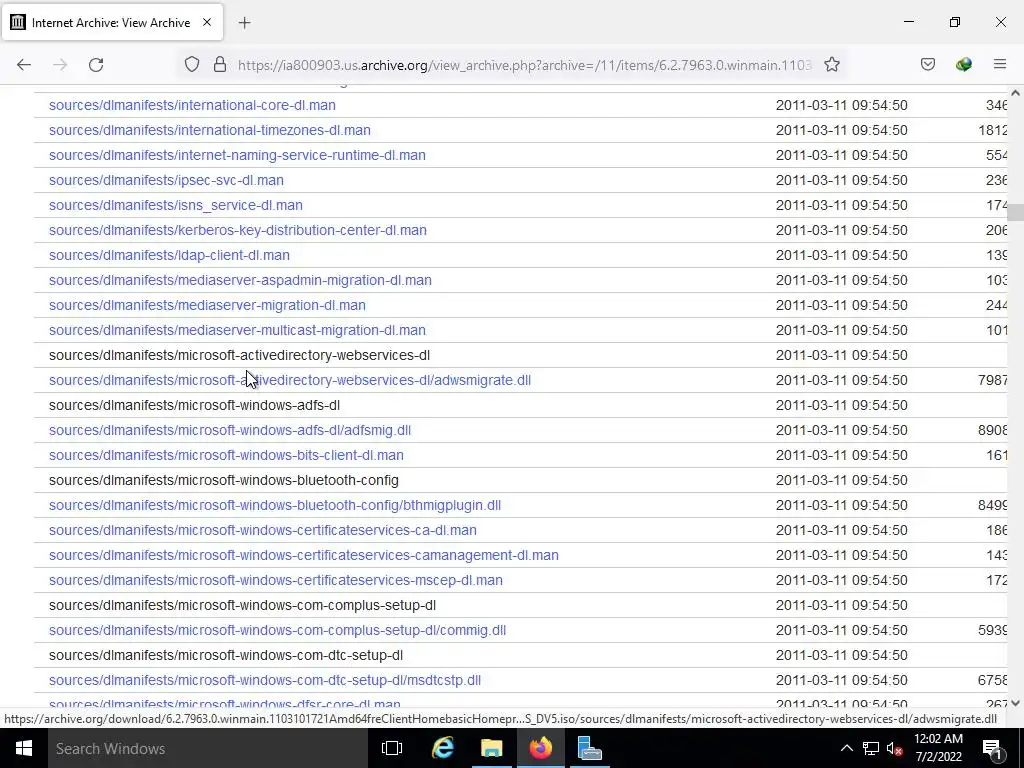Switch to Firefox in the taskbar

[541, 748]
